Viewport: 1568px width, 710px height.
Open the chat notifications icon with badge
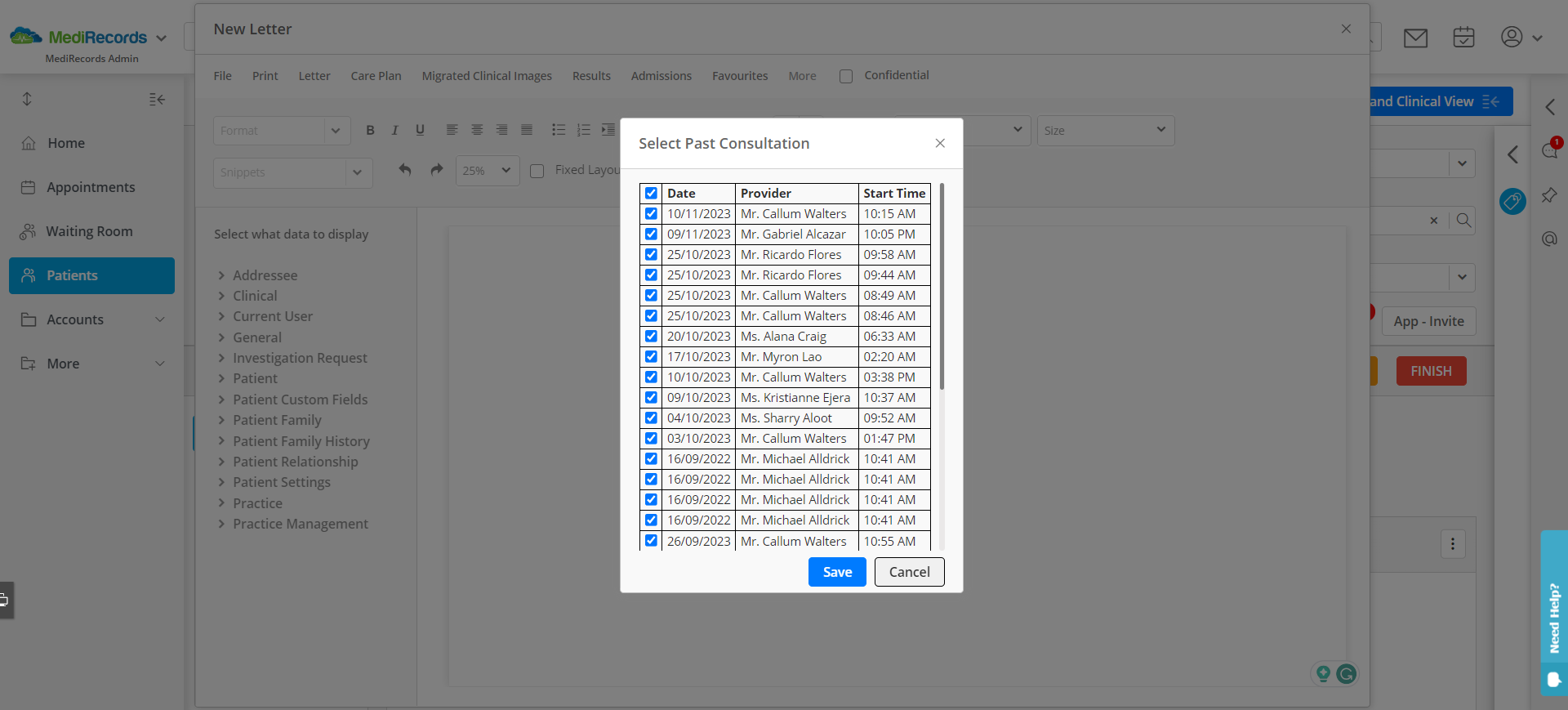pos(1550,150)
